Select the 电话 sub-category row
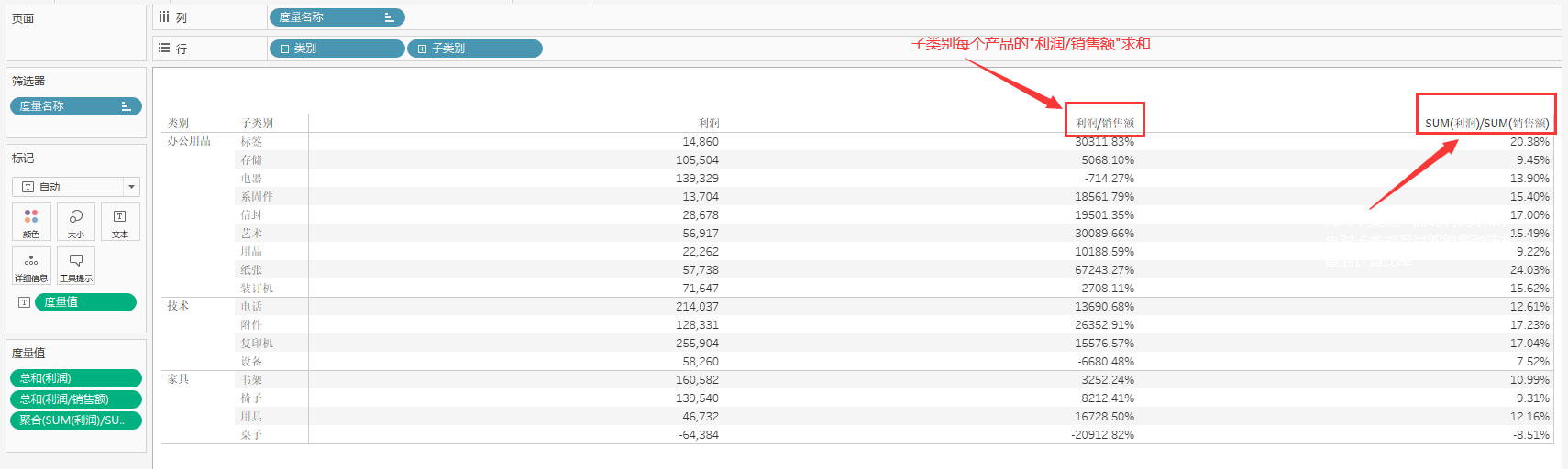Screen dimensions: 1568x469 (251, 307)
